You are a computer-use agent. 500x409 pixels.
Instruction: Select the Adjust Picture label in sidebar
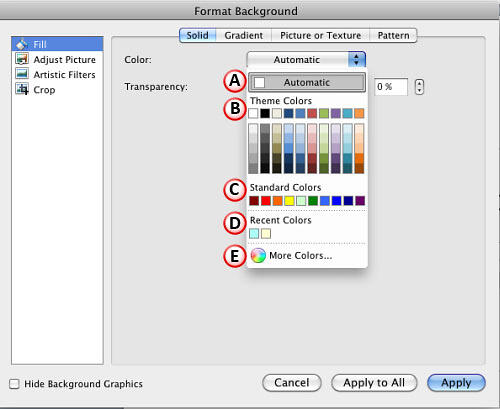tap(64, 60)
